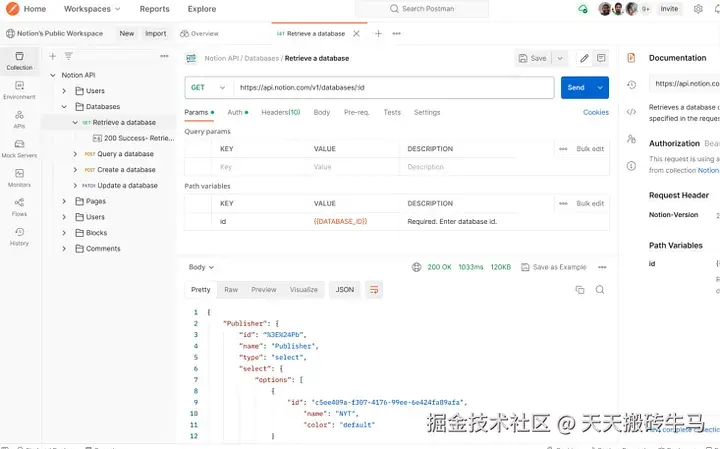Select the Raw response view

(231, 290)
